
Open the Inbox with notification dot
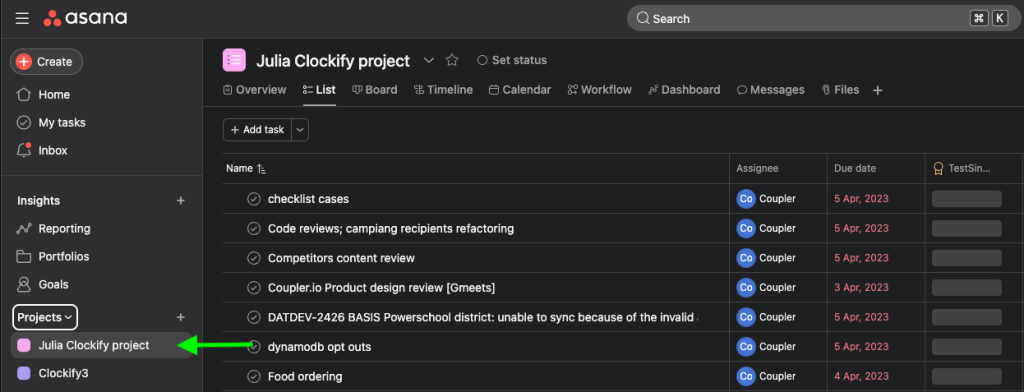42,150
